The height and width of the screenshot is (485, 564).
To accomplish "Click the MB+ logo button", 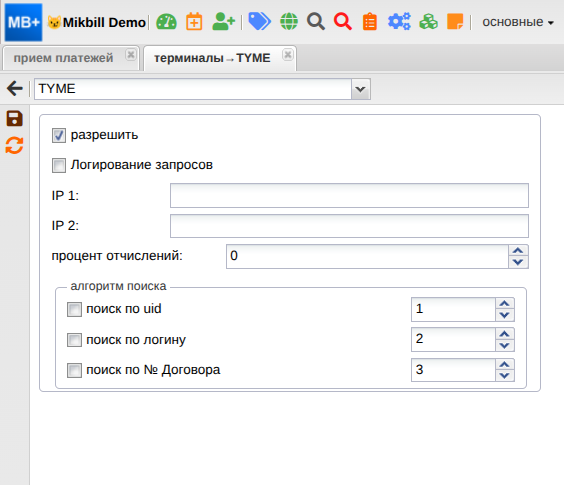I will click(x=23, y=22).
